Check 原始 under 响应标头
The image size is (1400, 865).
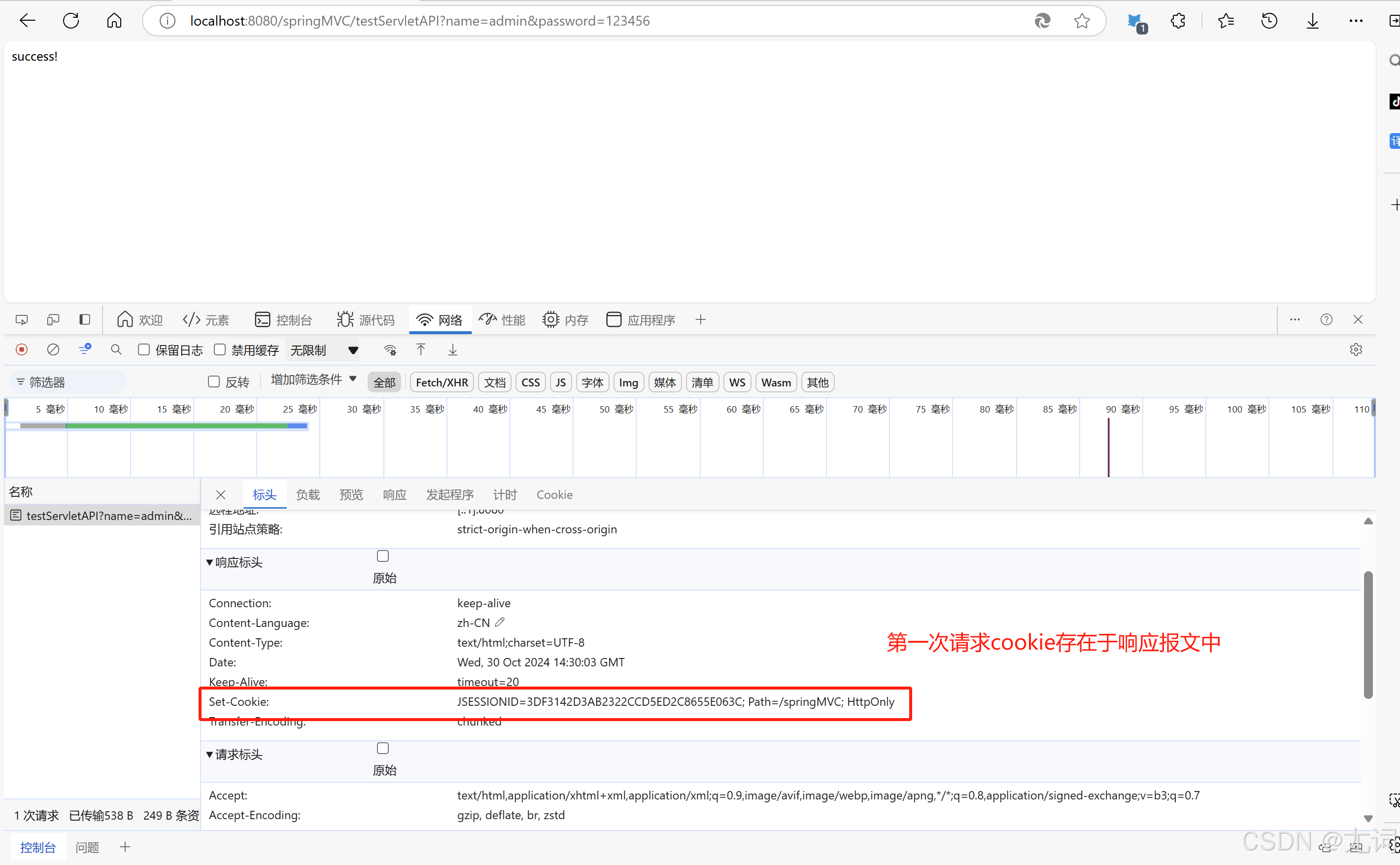(382, 556)
